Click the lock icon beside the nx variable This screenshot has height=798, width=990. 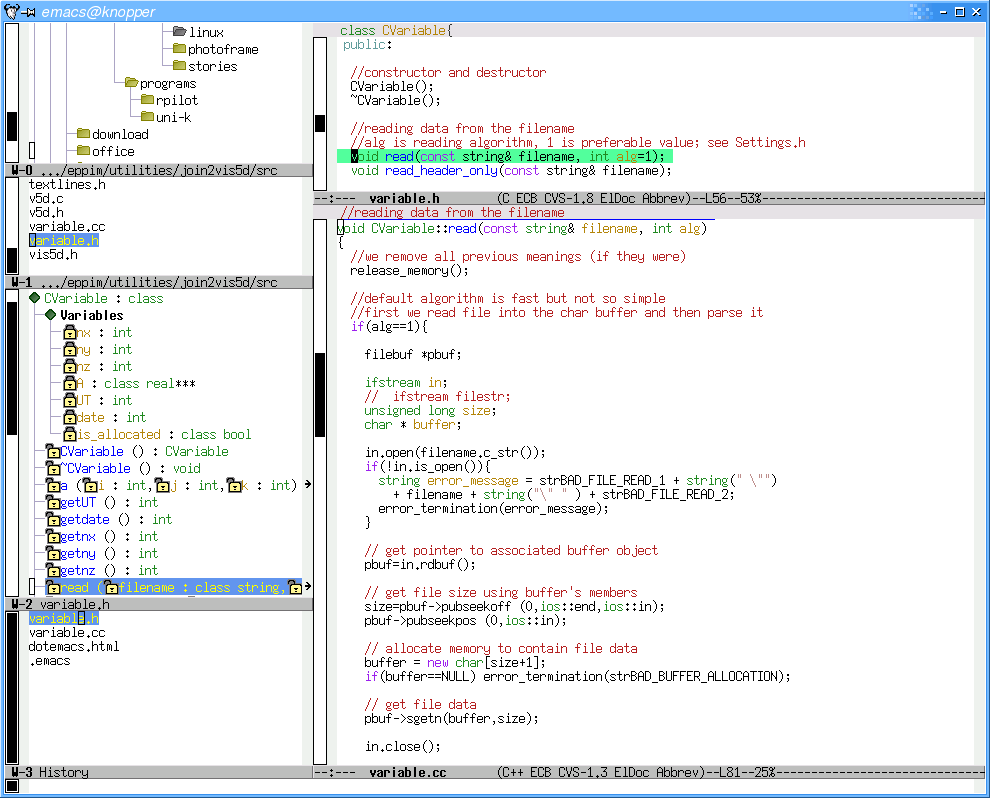(x=70, y=333)
